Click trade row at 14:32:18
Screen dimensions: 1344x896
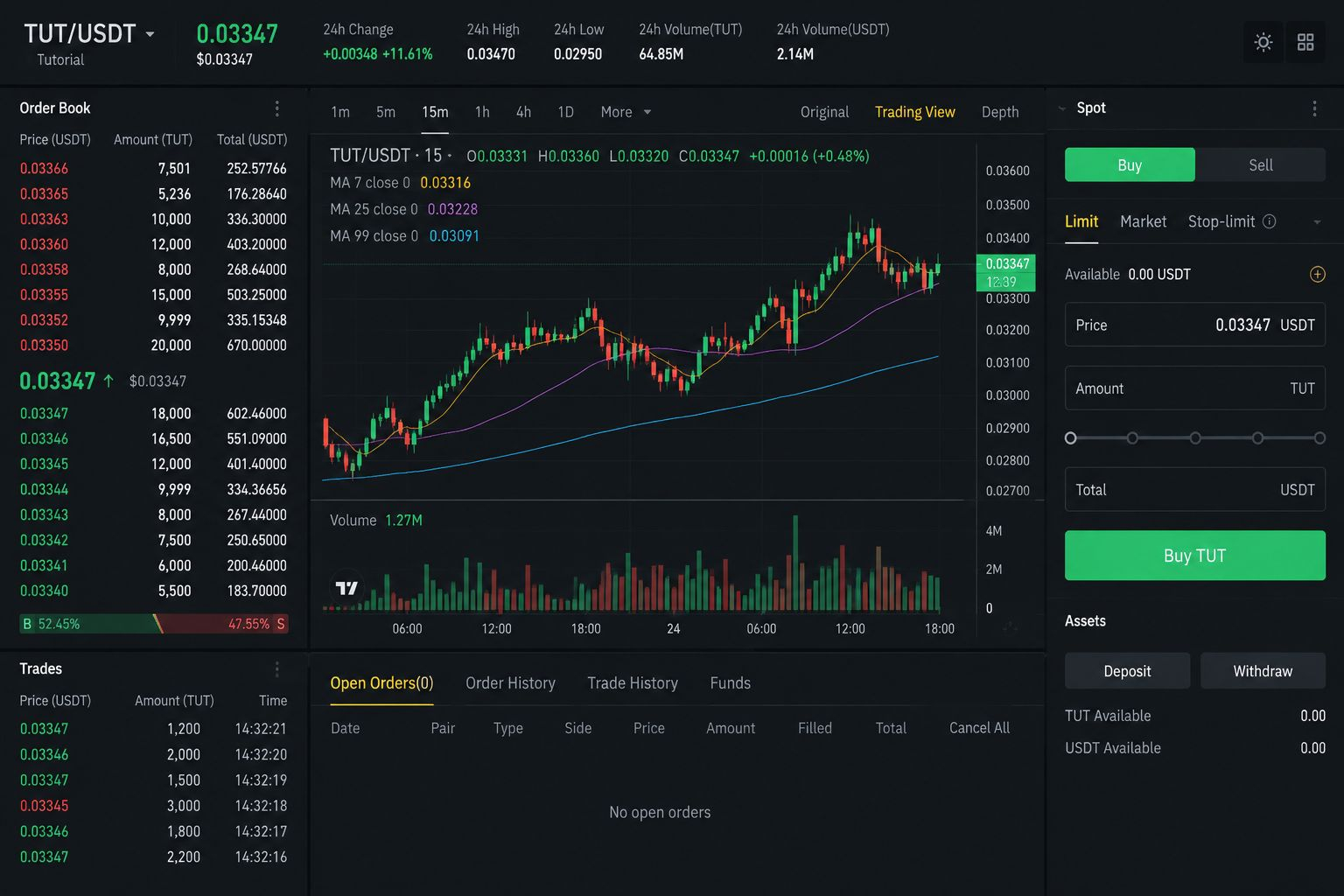coord(153,806)
